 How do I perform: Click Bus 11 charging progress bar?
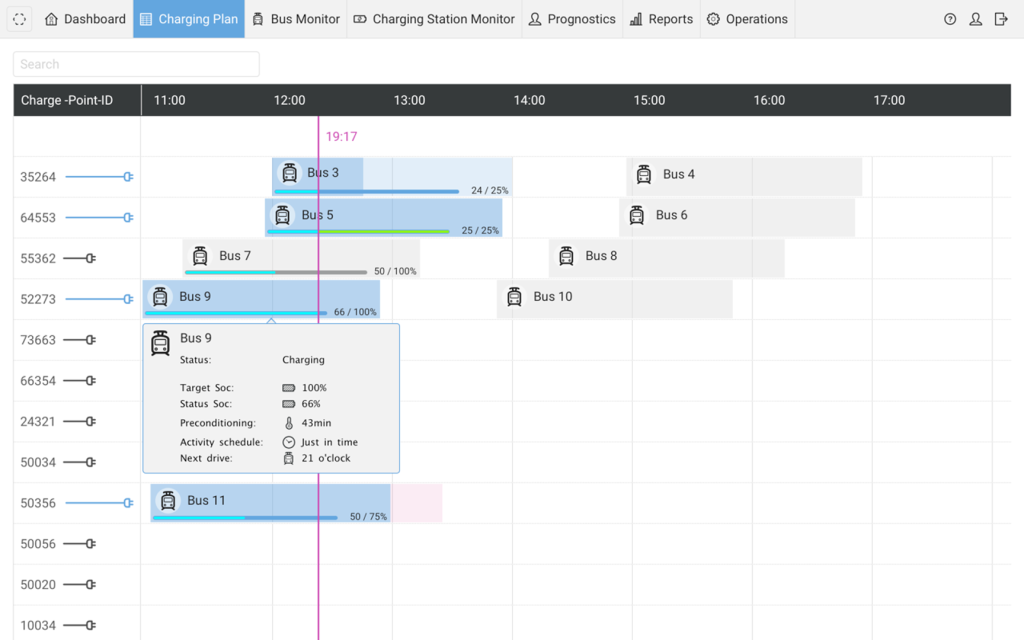click(x=245, y=518)
